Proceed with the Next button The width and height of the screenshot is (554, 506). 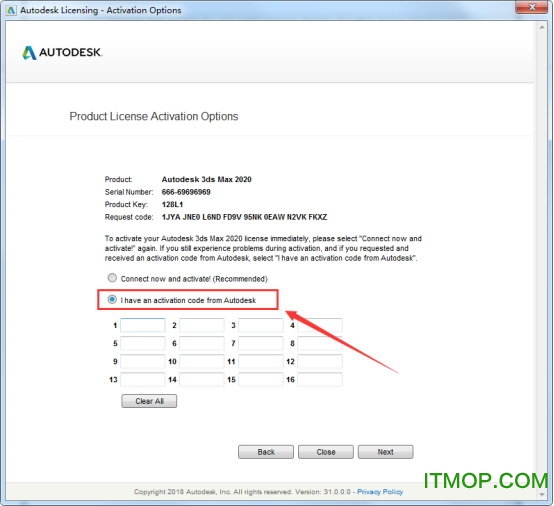(385, 452)
